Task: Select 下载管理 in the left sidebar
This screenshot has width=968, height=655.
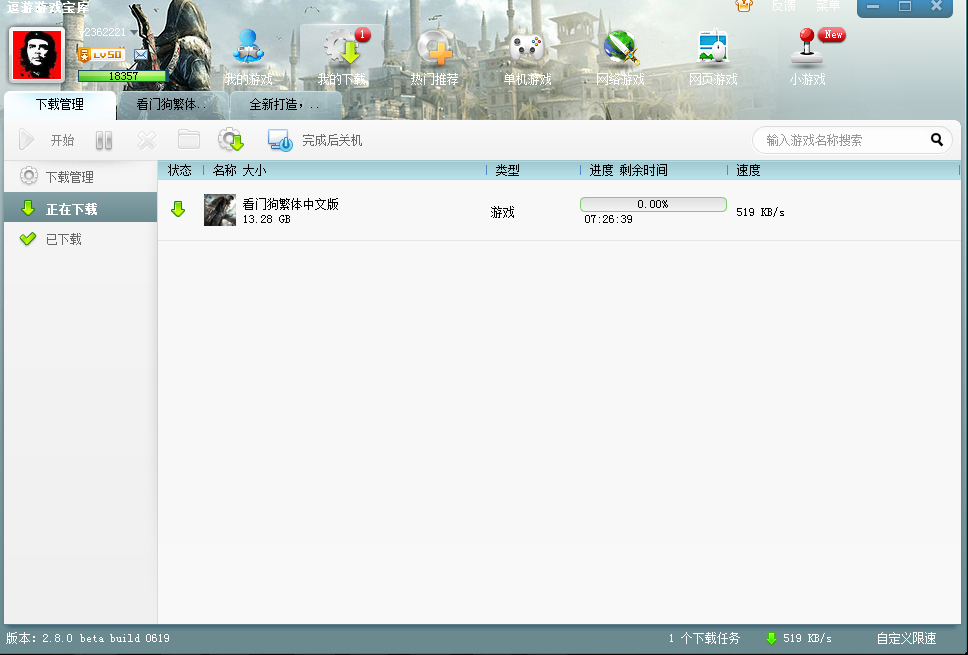Action: (x=80, y=177)
